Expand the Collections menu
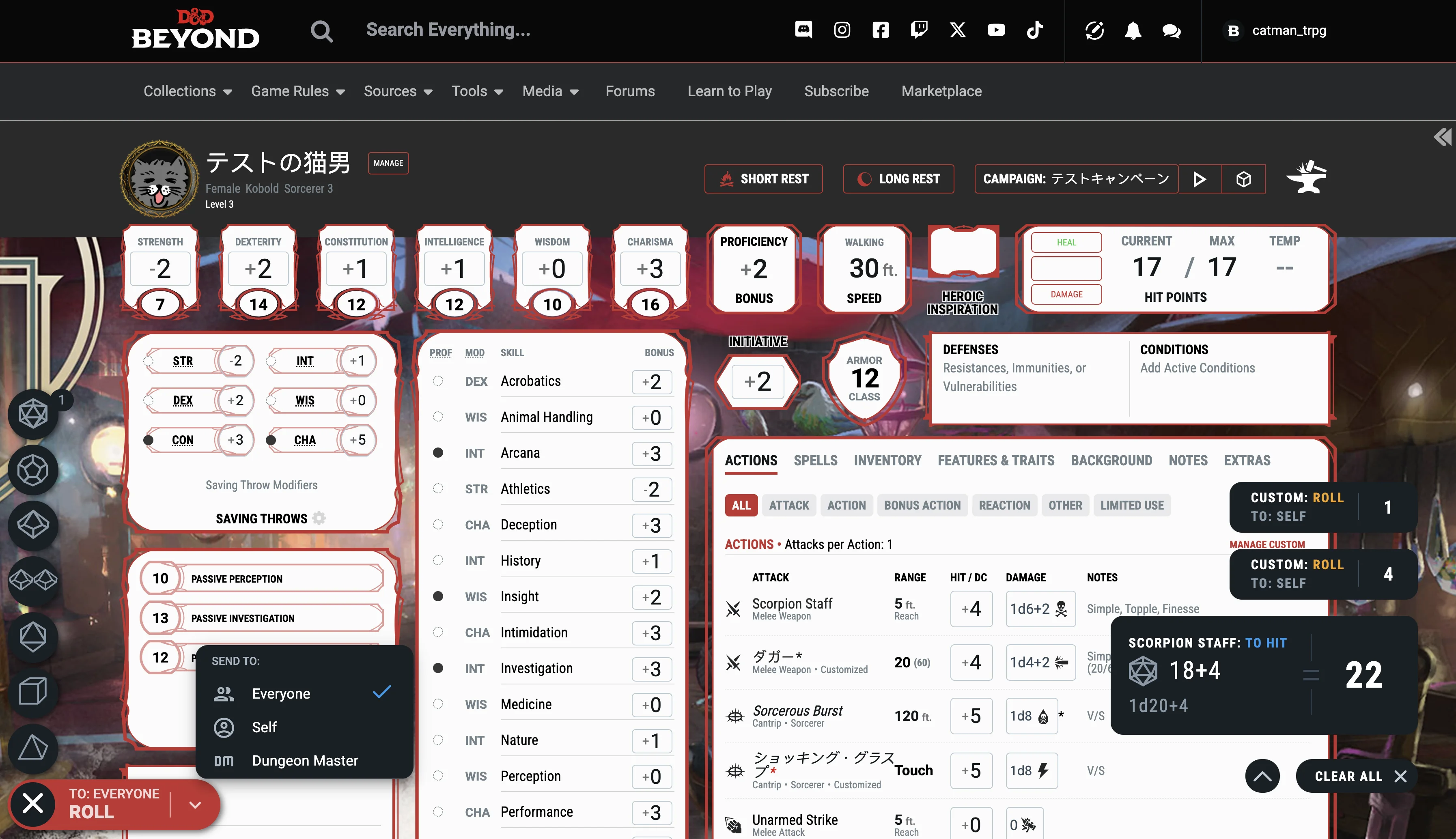 (x=188, y=91)
